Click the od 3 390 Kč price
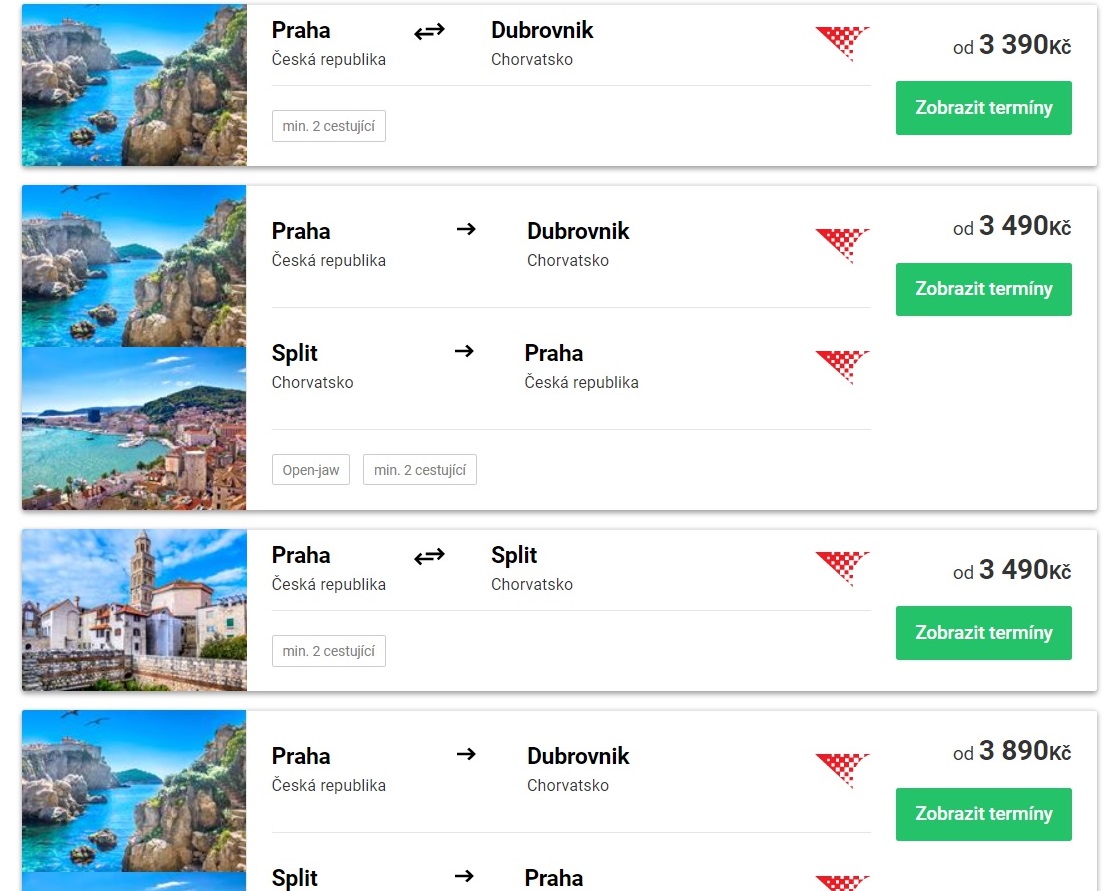The height and width of the screenshot is (891, 1113). pyautogui.click(x=1011, y=45)
